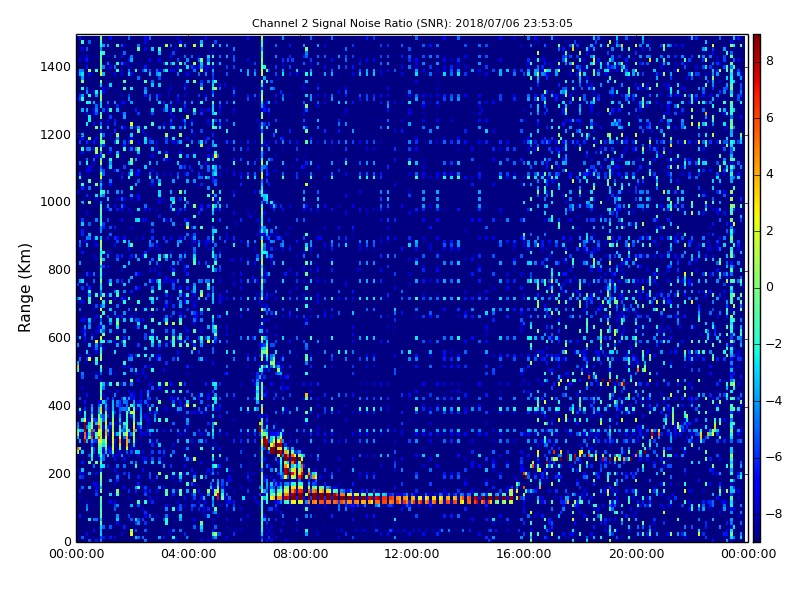This screenshot has width=800, height=600.
Task: Click the colorbar tick label 4
Action: [770, 174]
